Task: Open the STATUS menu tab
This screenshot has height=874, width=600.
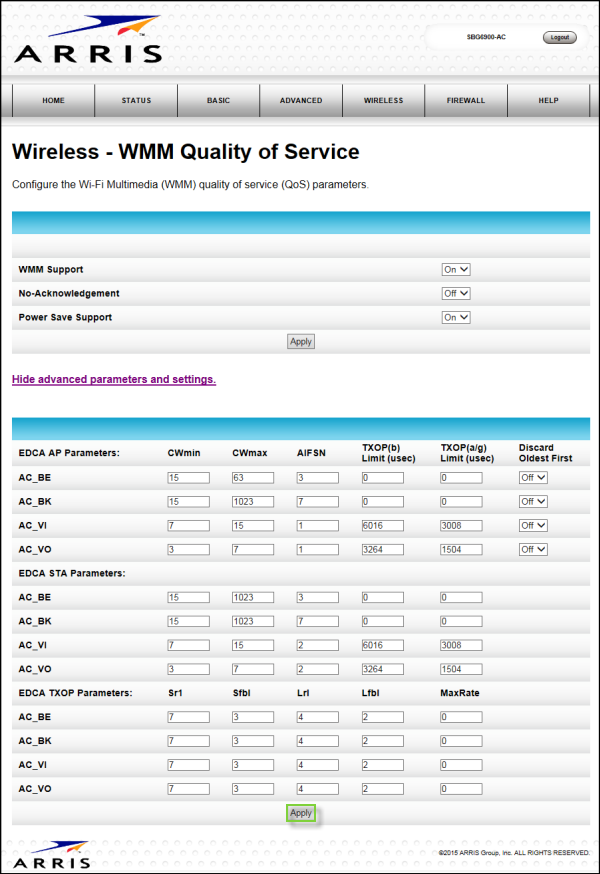Action: [x=136, y=101]
